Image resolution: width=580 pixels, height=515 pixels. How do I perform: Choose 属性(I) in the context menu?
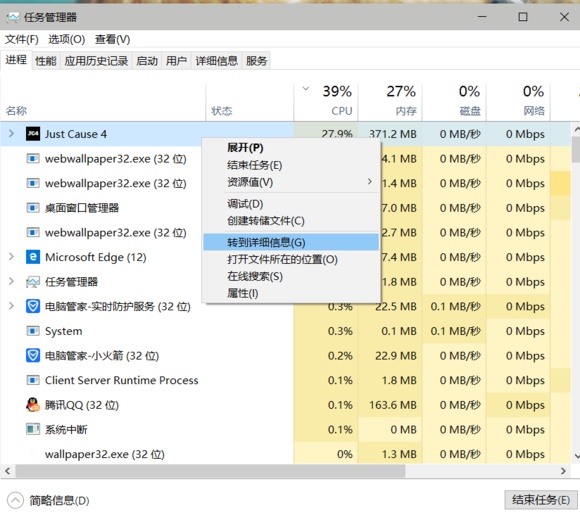(291, 293)
